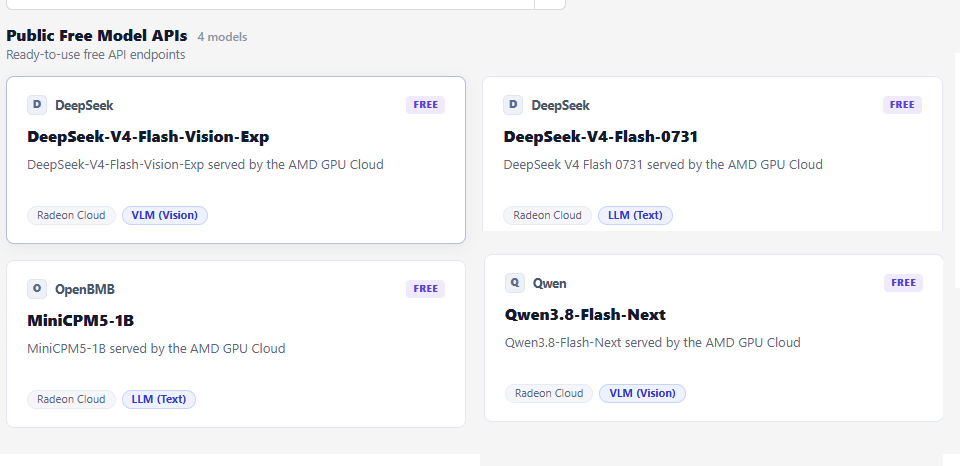960x466 pixels.
Task: Open the Qwen3.8-Flash-Next model title
Action: coord(585,315)
